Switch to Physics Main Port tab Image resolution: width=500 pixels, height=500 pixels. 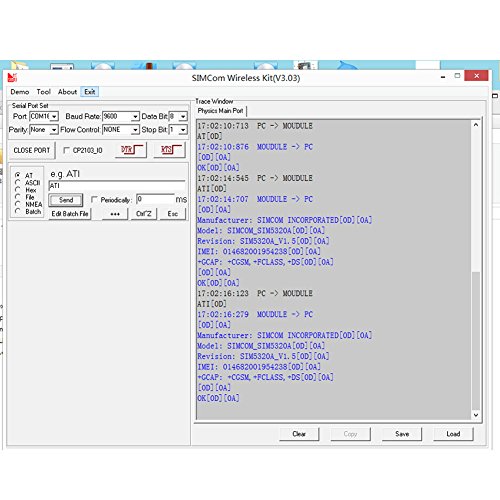pos(220,111)
